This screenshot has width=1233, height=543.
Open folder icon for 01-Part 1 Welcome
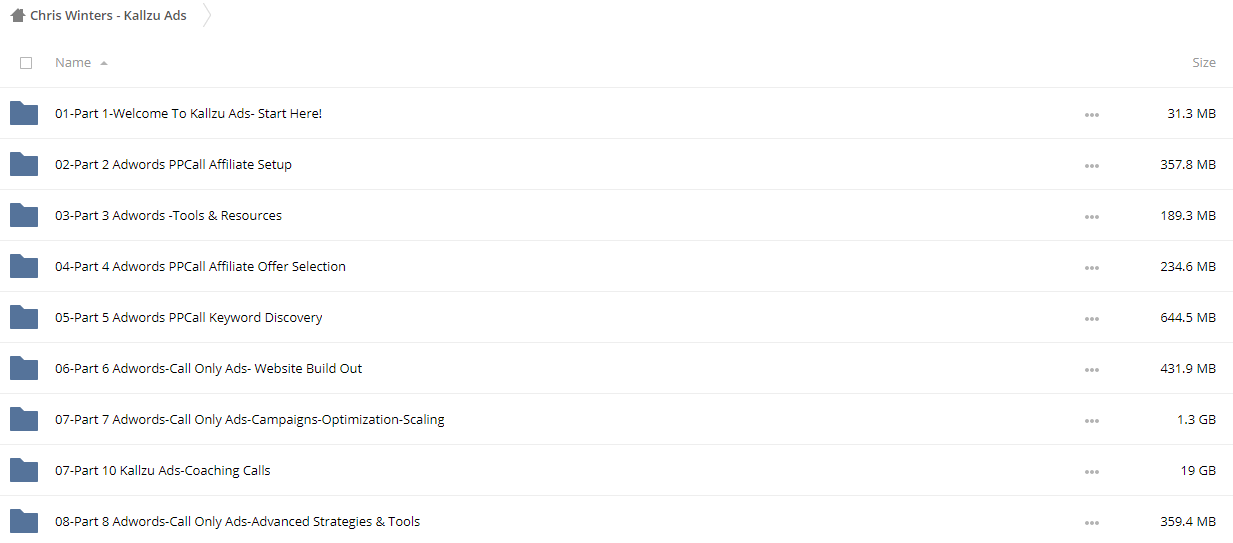click(x=24, y=113)
